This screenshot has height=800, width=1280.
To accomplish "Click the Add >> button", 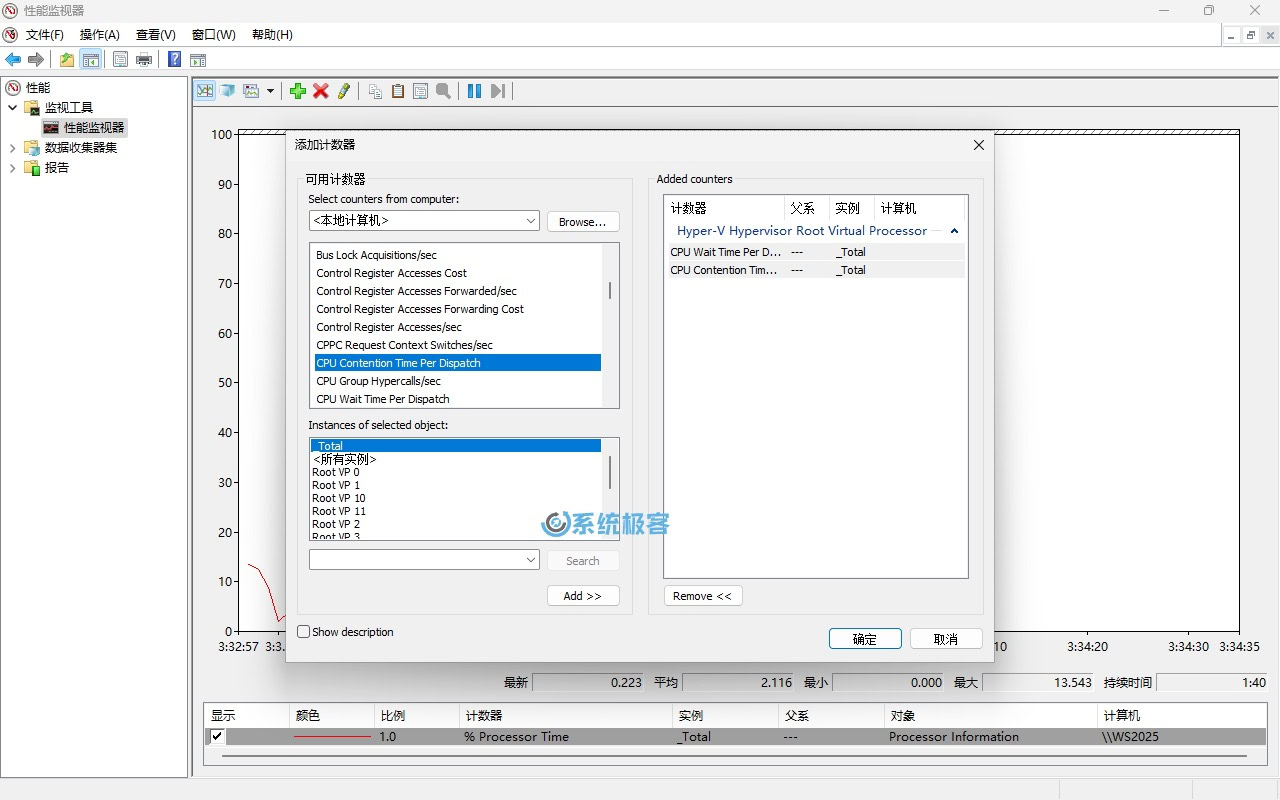I will click(x=583, y=596).
